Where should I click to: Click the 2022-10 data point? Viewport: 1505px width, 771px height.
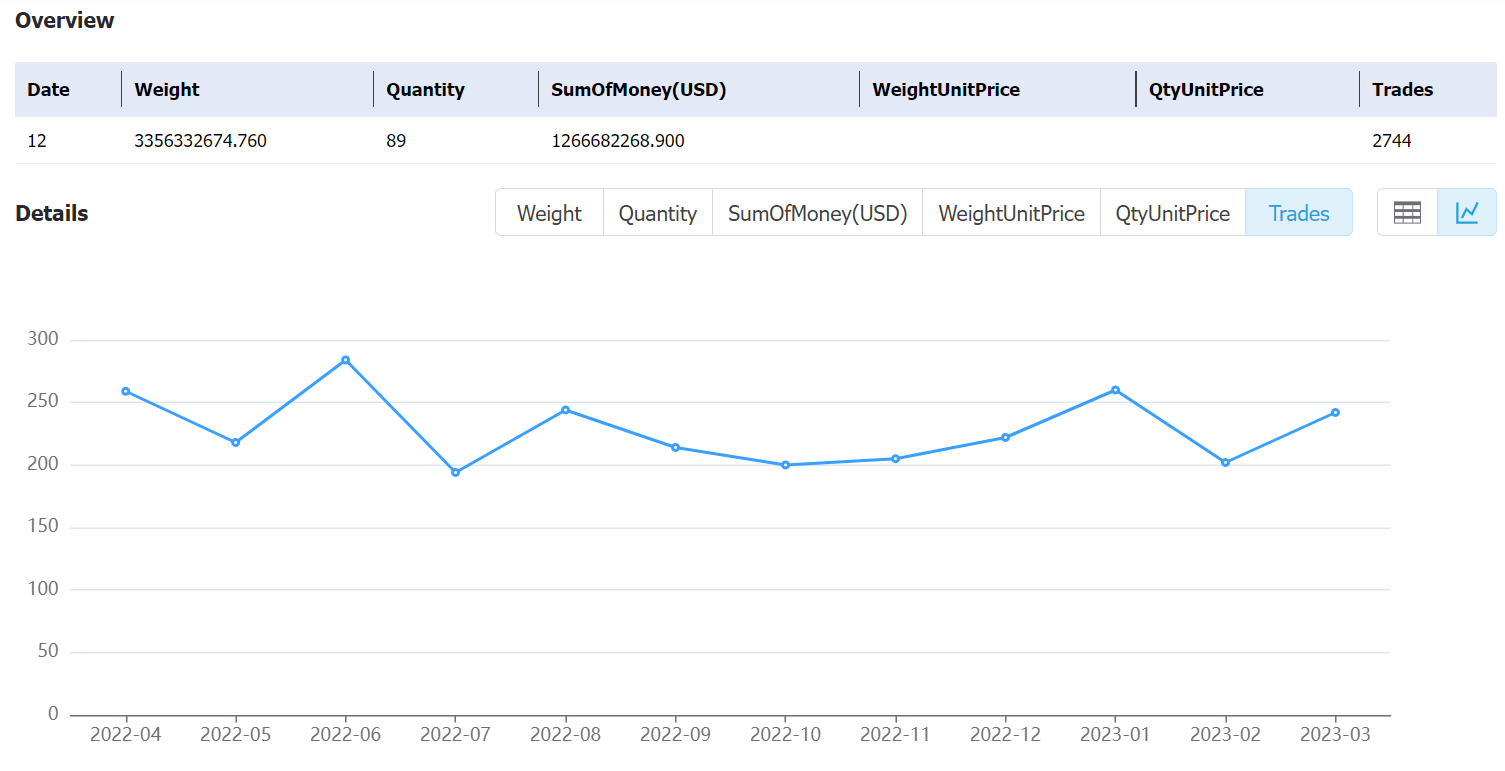click(x=786, y=465)
